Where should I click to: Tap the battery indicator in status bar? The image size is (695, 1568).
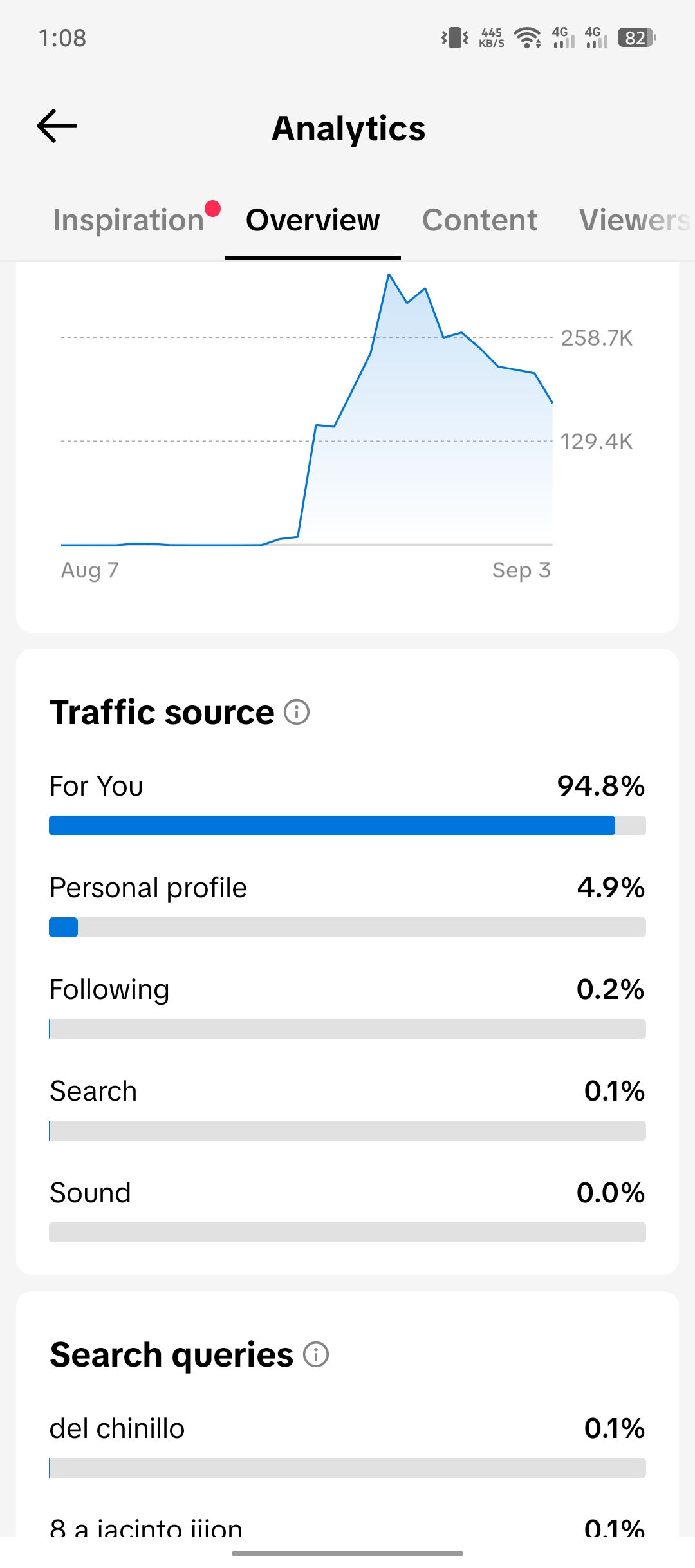636,38
